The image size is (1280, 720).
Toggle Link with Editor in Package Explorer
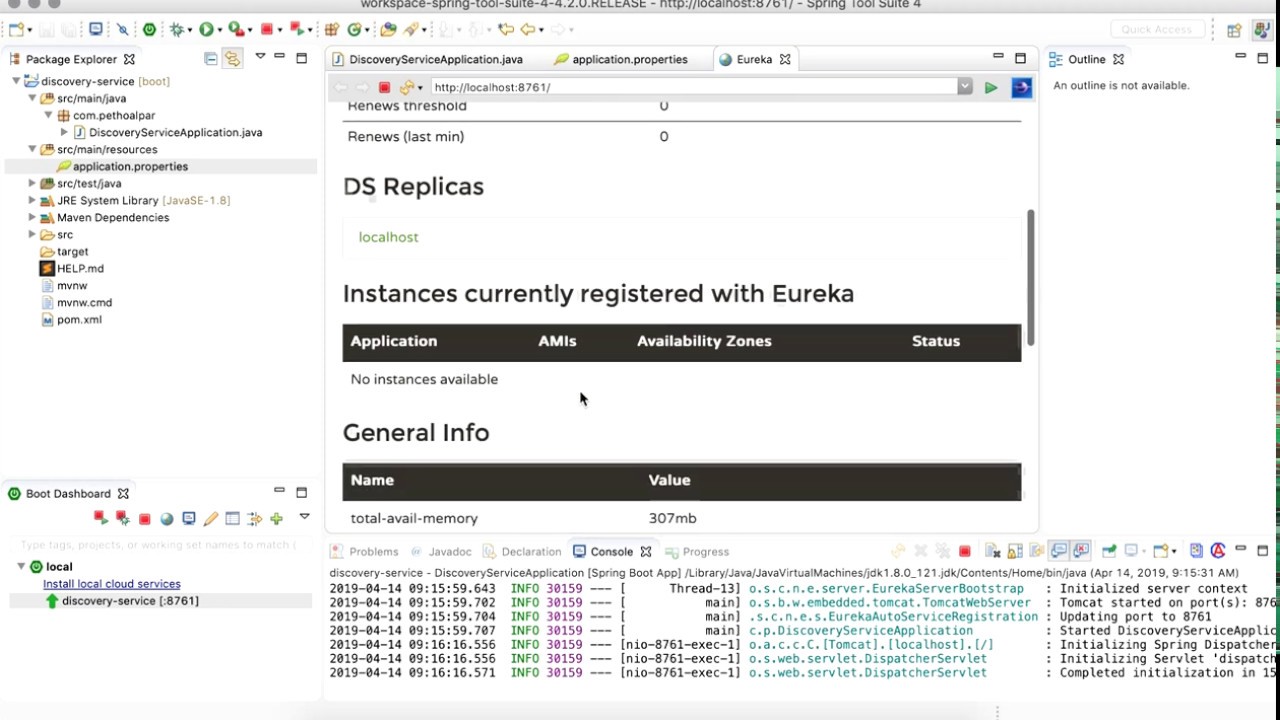click(x=232, y=59)
